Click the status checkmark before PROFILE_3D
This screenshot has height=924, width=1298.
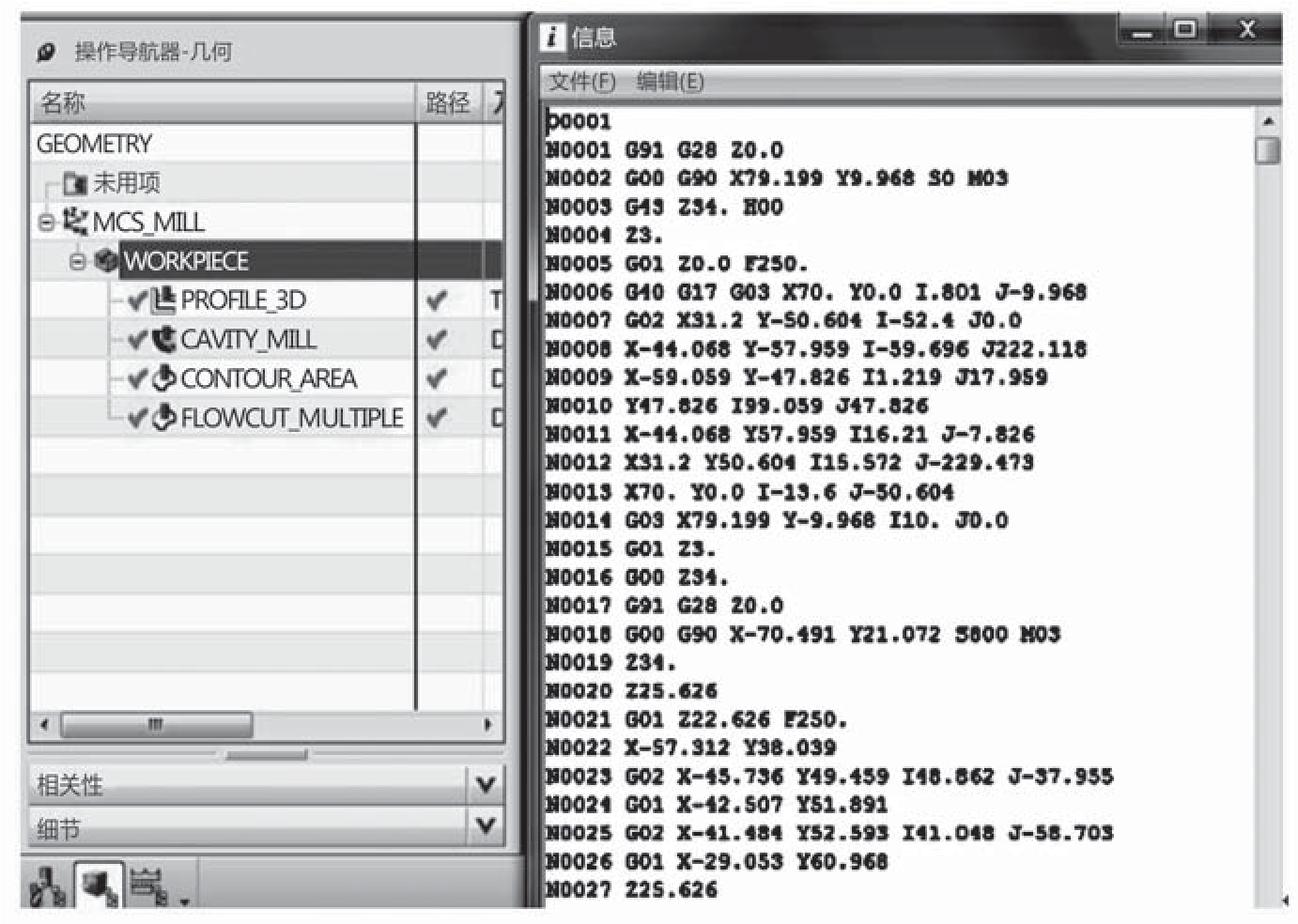click(x=137, y=300)
